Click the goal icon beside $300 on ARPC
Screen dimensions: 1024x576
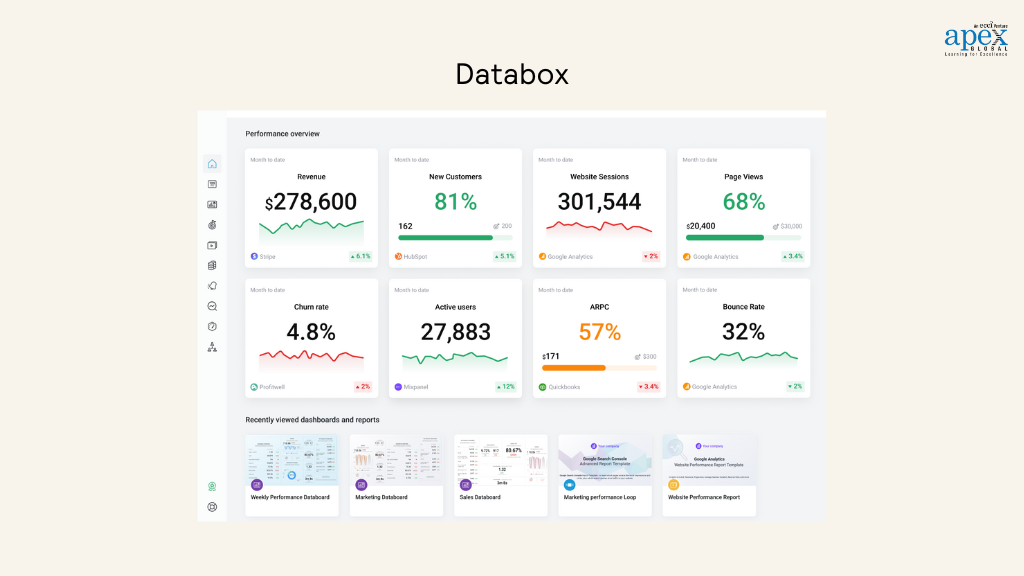(x=637, y=357)
